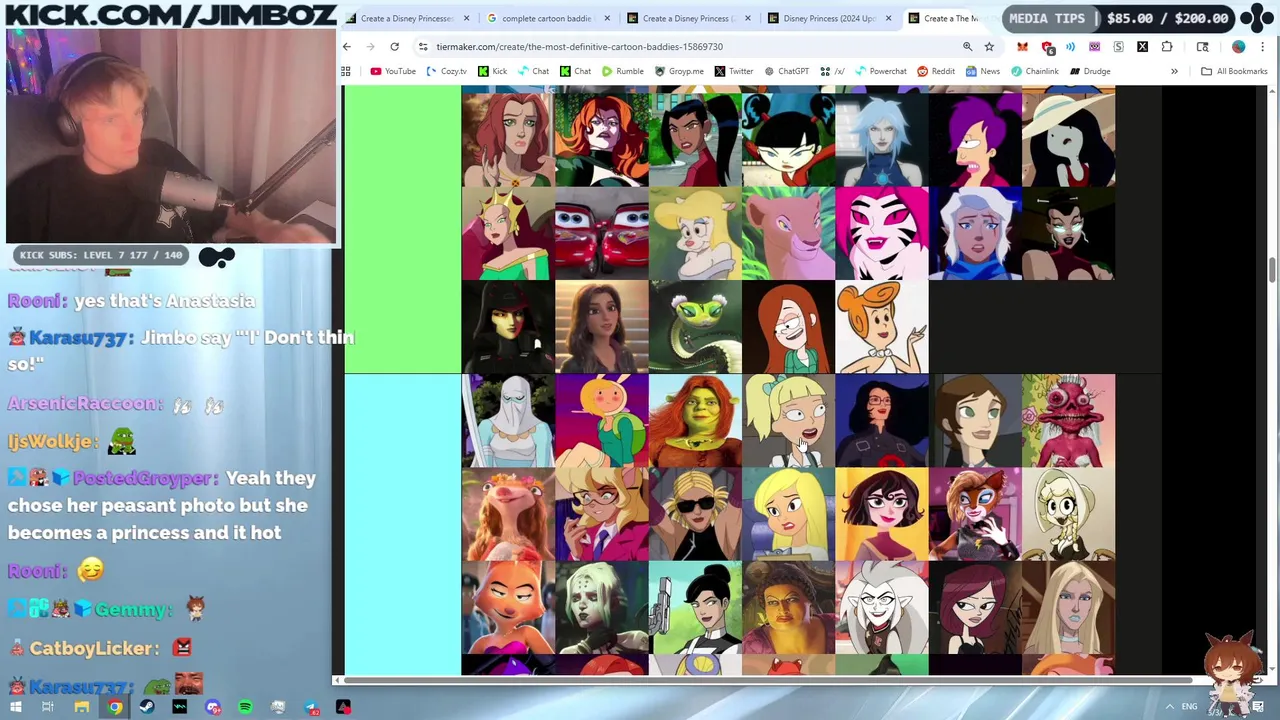Pick the white-veiled figure image
This screenshot has height=720, width=1280.
click(x=508, y=421)
